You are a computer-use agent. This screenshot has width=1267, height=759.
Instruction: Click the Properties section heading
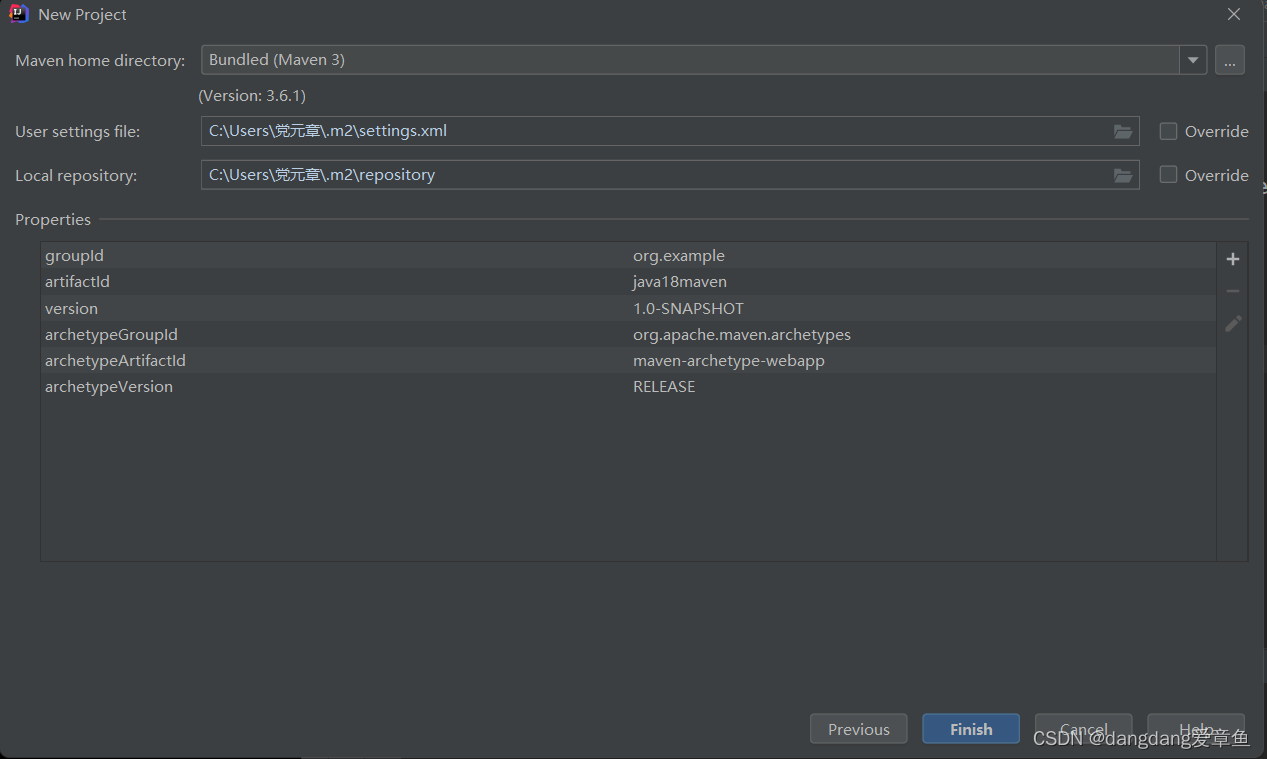(53, 219)
